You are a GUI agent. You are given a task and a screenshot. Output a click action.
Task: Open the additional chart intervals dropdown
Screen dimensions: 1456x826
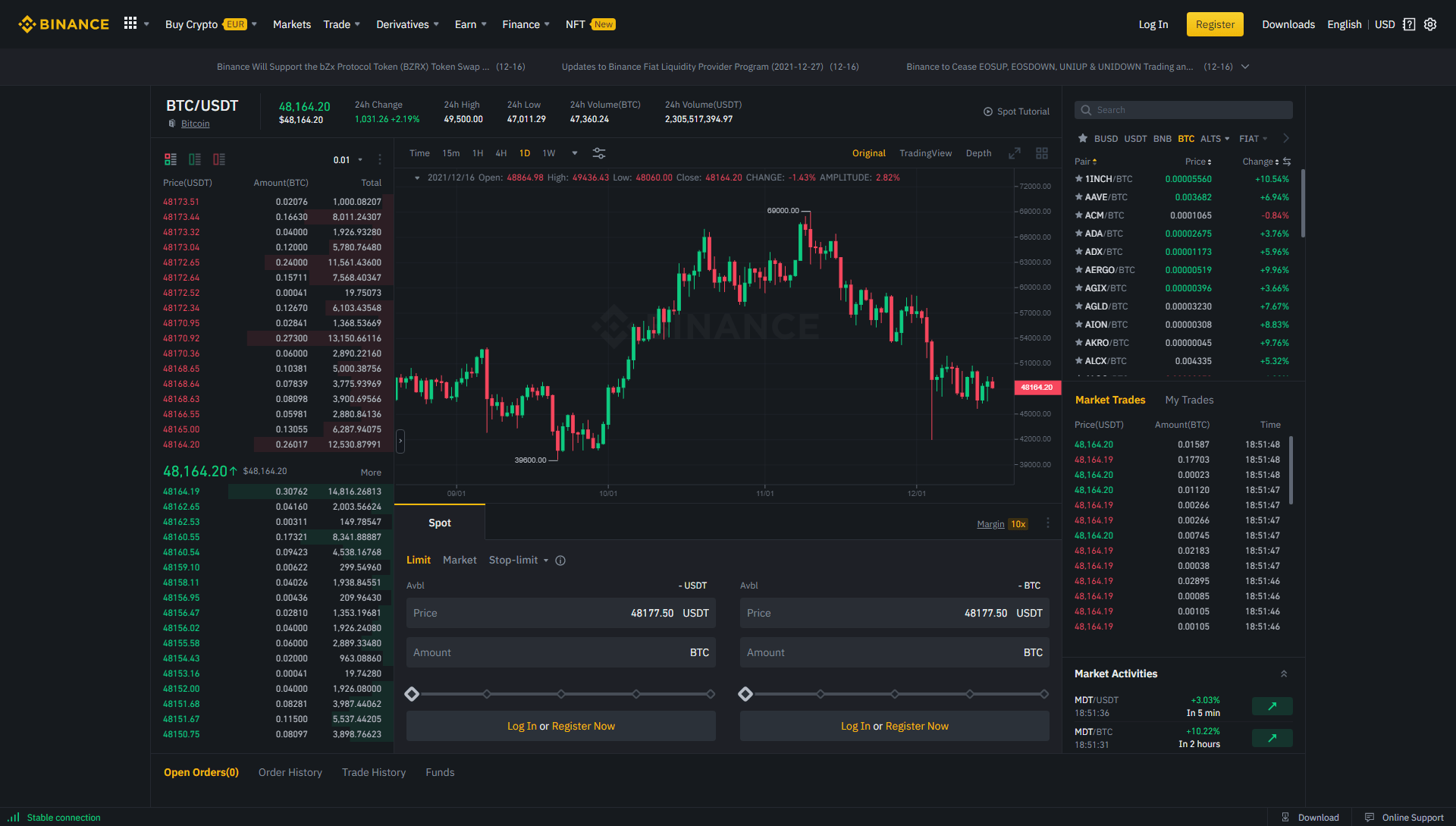click(575, 153)
